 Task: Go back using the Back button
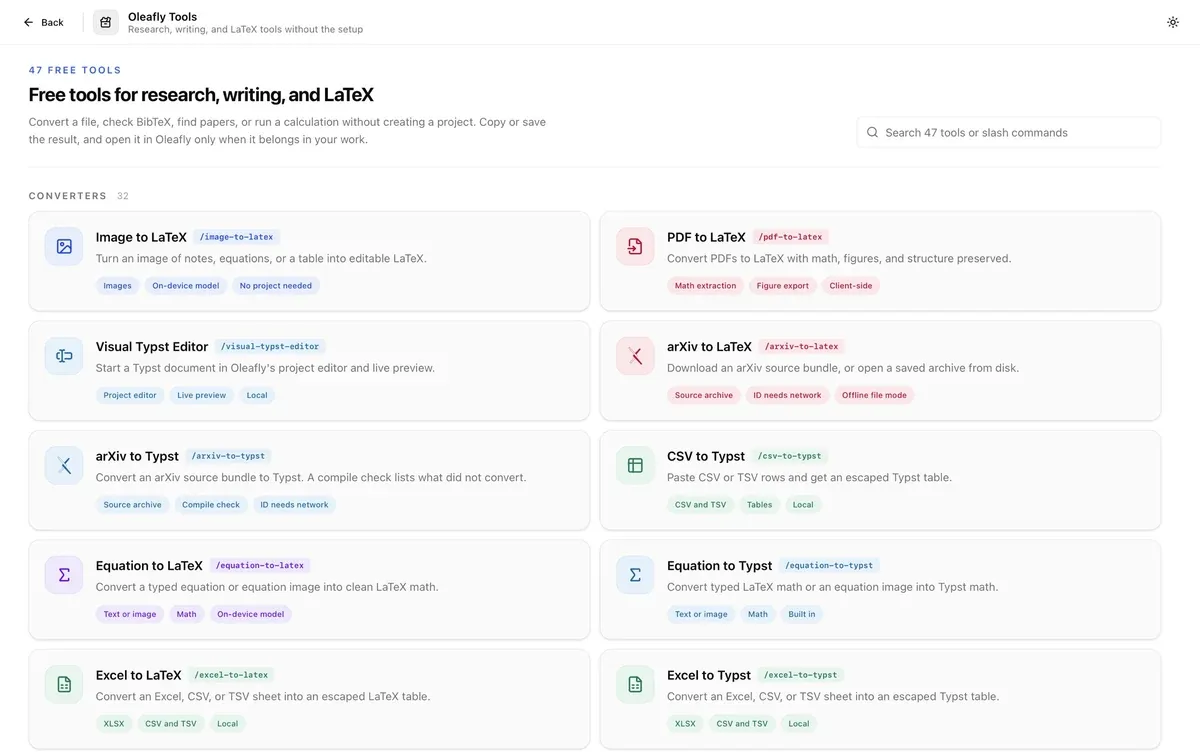[43, 22]
